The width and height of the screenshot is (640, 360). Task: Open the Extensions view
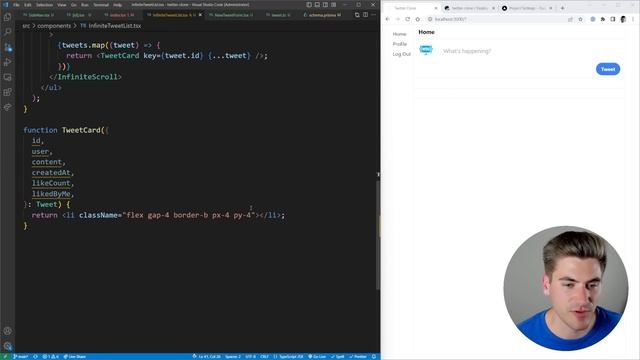tap(7, 92)
